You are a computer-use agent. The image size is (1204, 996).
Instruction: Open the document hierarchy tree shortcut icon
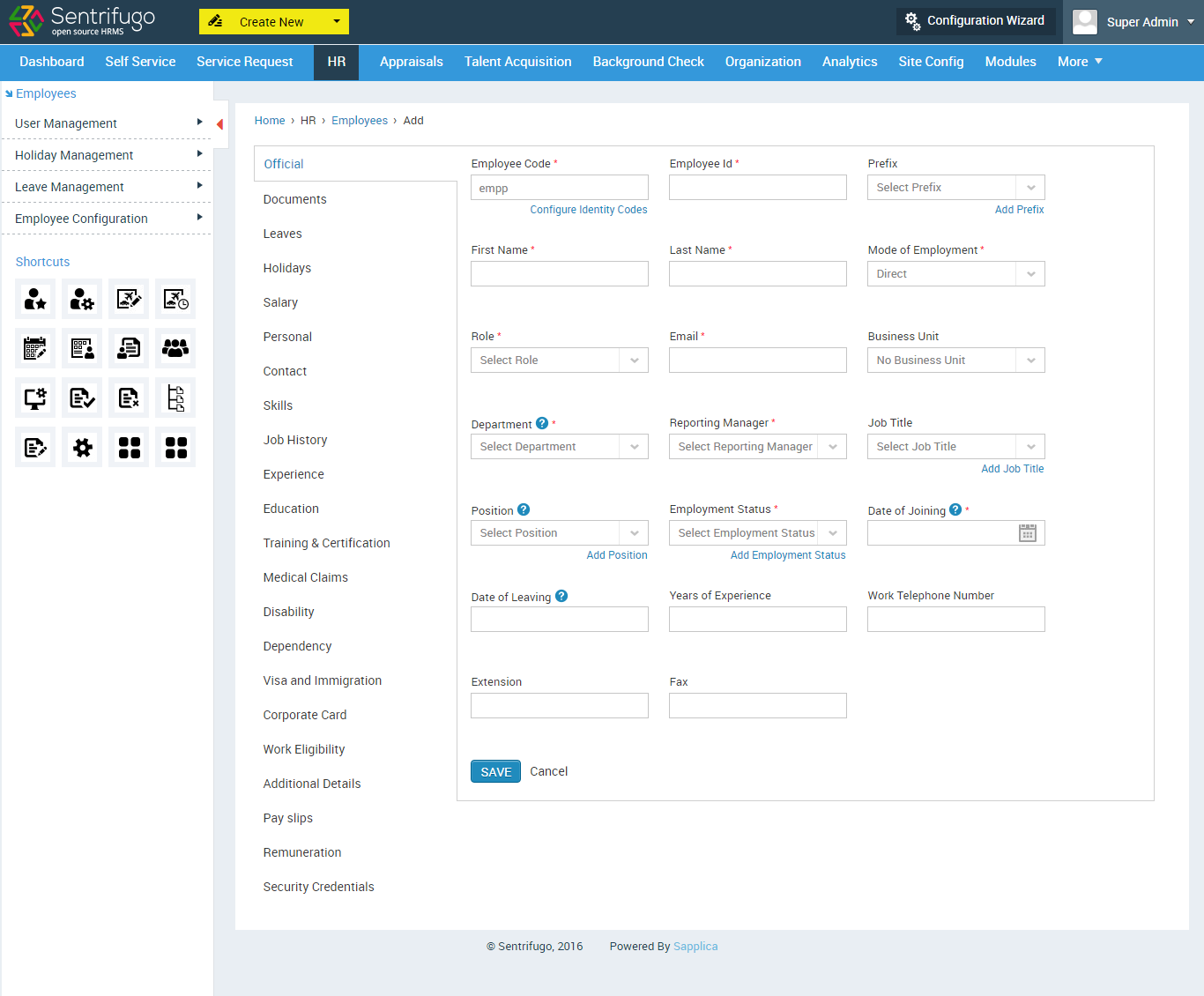[175, 398]
